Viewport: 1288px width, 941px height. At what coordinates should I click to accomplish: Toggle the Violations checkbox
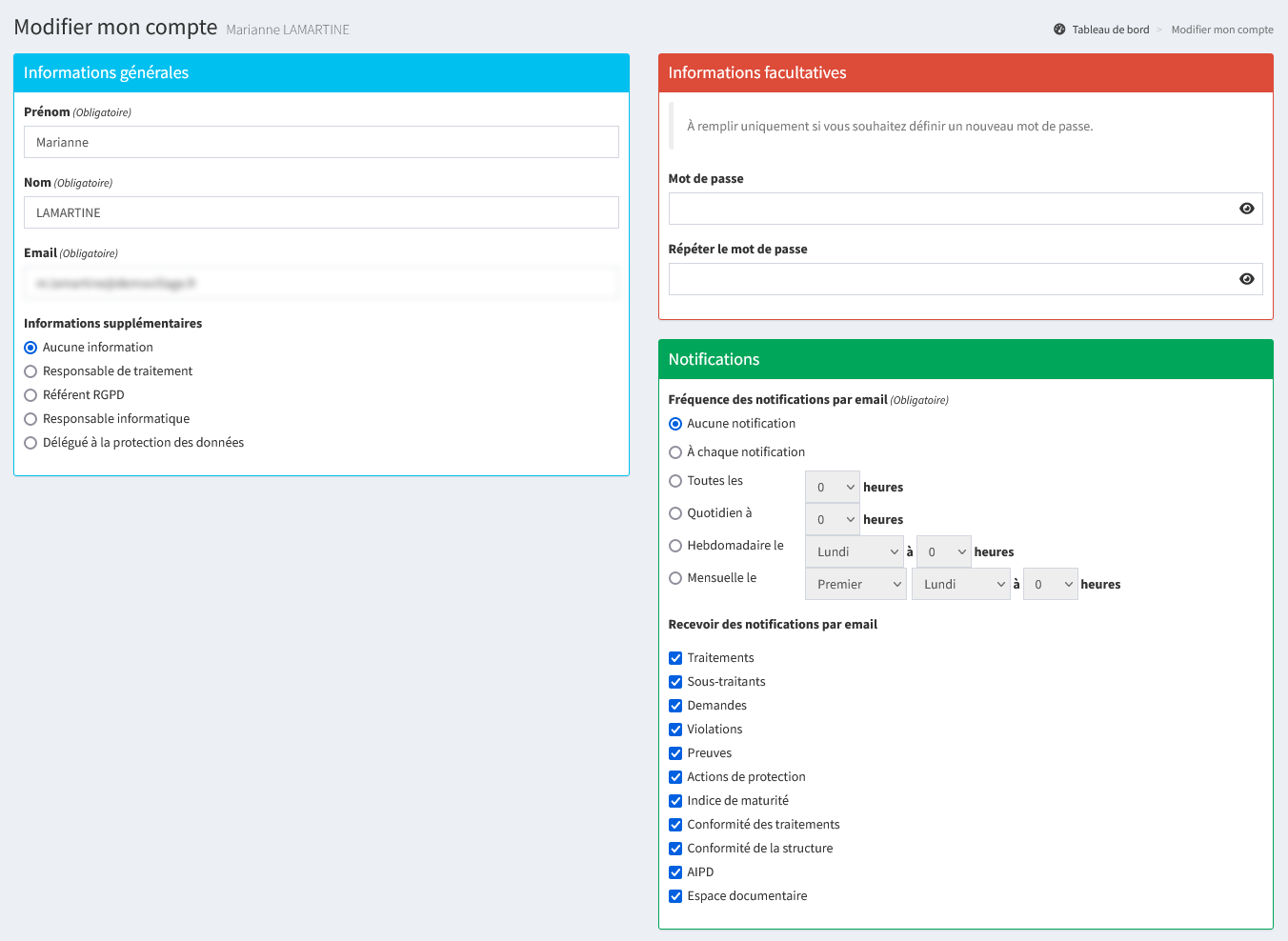pos(675,730)
